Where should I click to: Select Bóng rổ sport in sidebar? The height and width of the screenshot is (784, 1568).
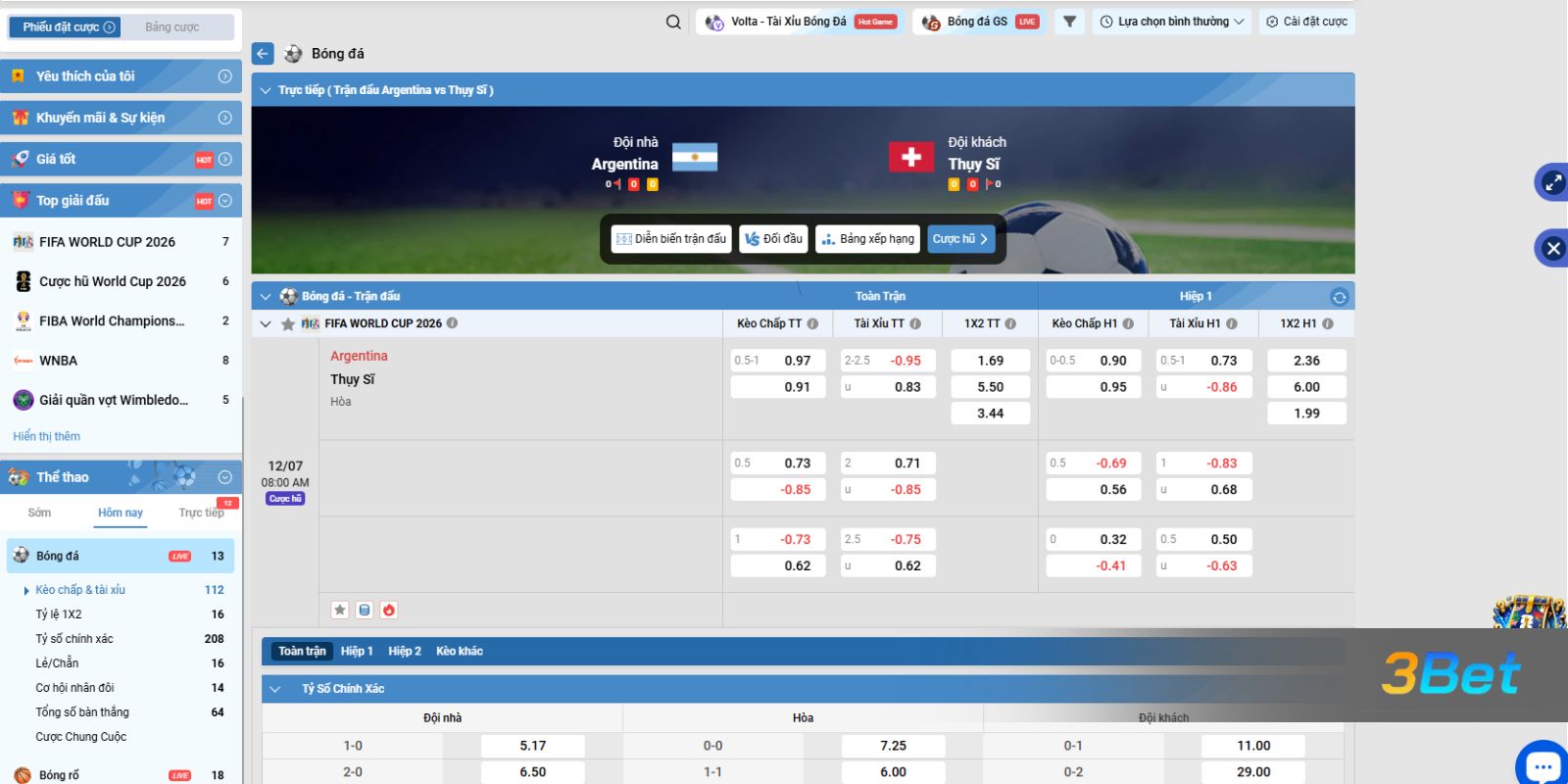pyautogui.click(x=121, y=774)
